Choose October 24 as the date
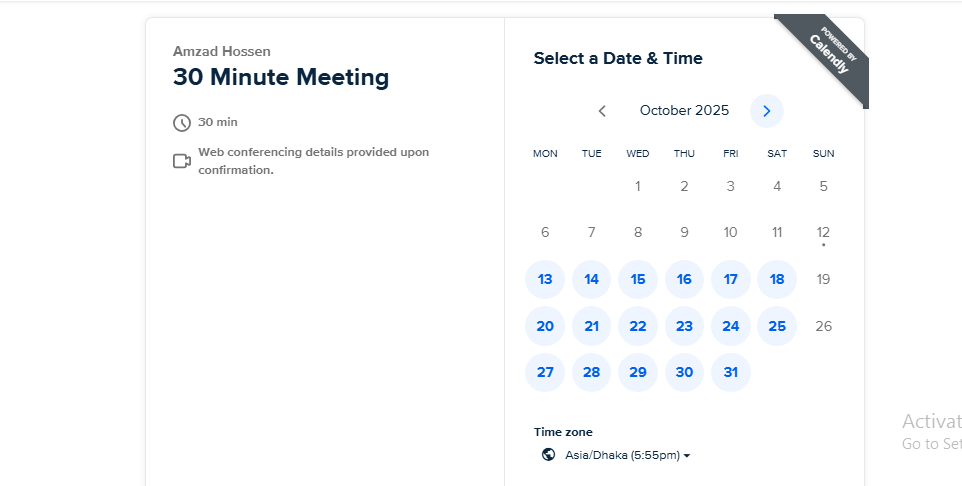 731,326
